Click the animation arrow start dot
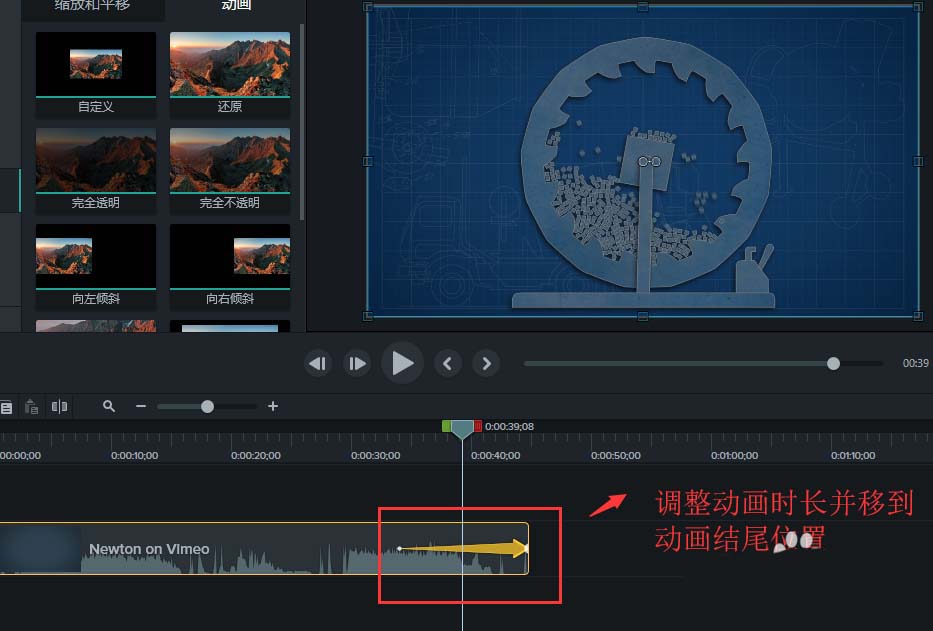933x631 pixels. click(399, 548)
